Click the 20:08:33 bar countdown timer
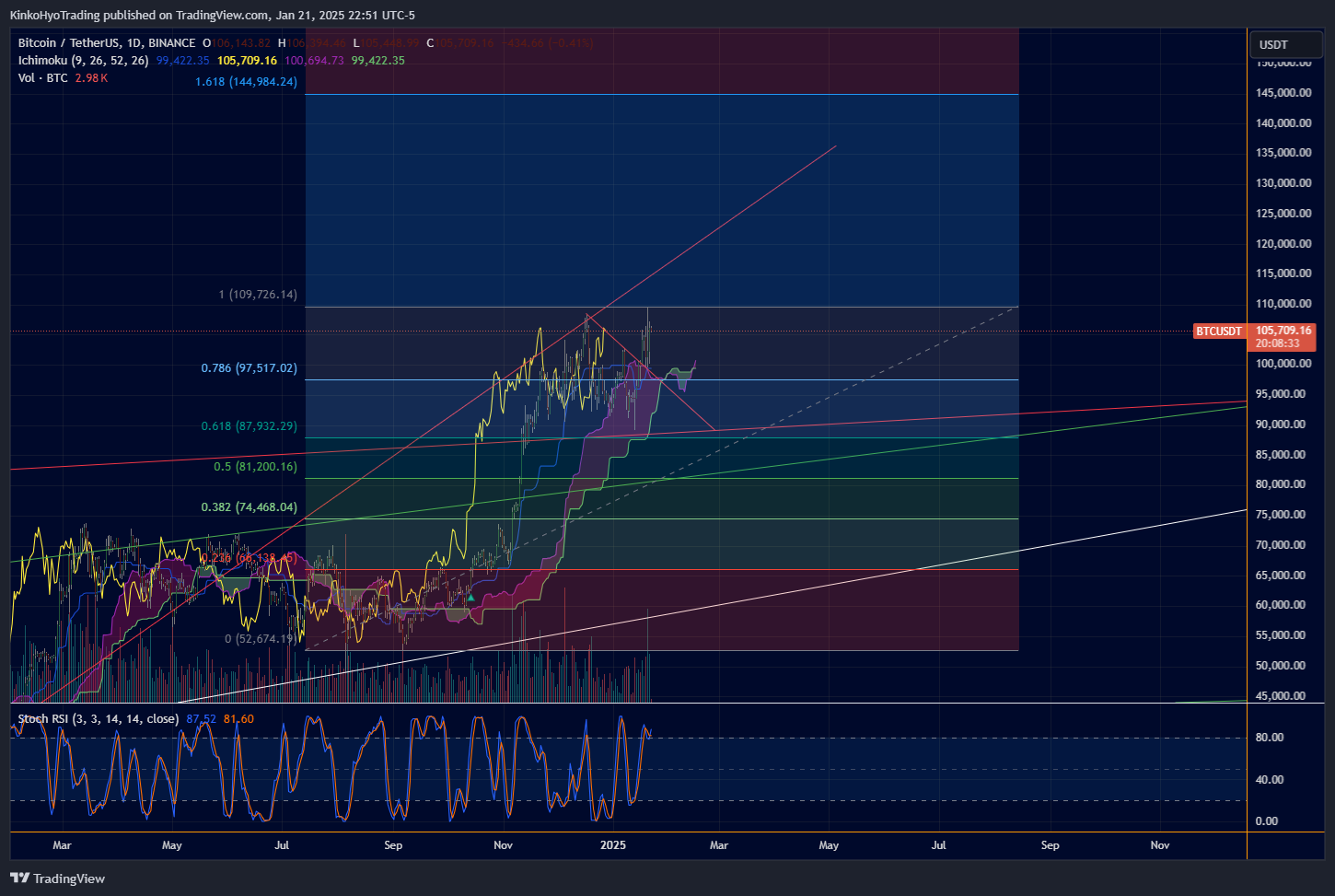Viewport: 1335px width, 896px height. click(x=1278, y=343)
